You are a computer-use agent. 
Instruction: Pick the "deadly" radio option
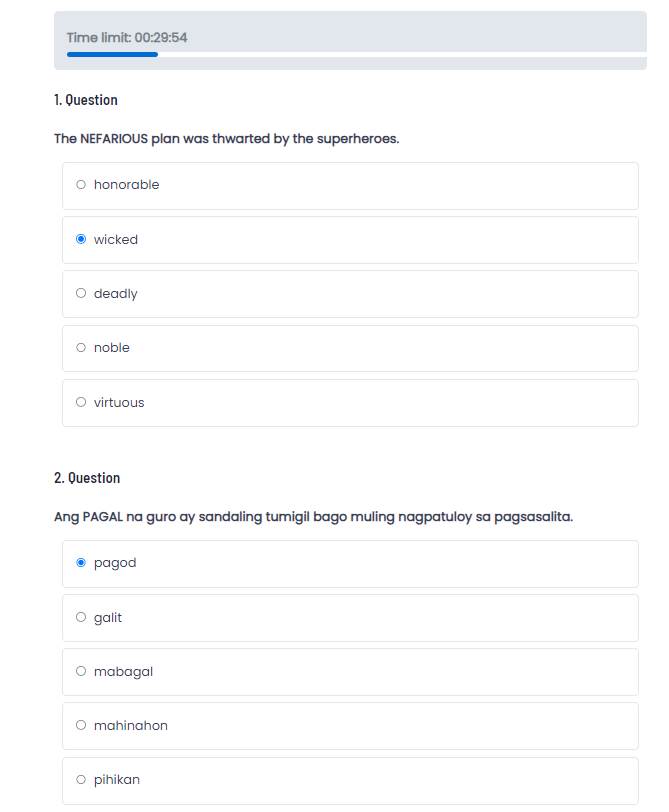pos(81,293)
